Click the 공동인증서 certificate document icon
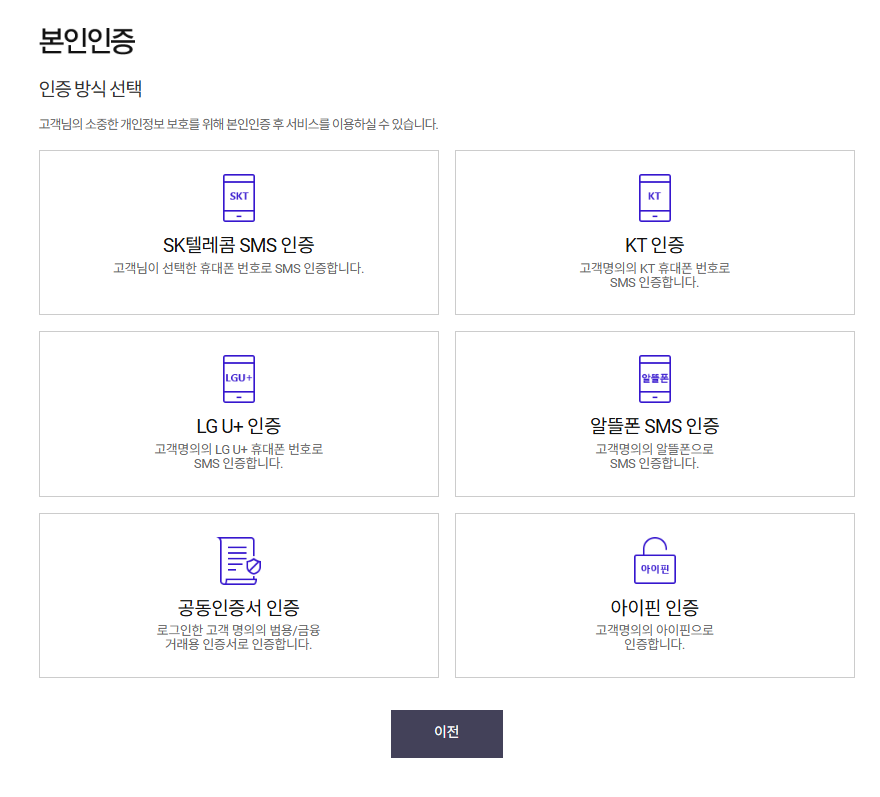 click(x=240, y=561)
